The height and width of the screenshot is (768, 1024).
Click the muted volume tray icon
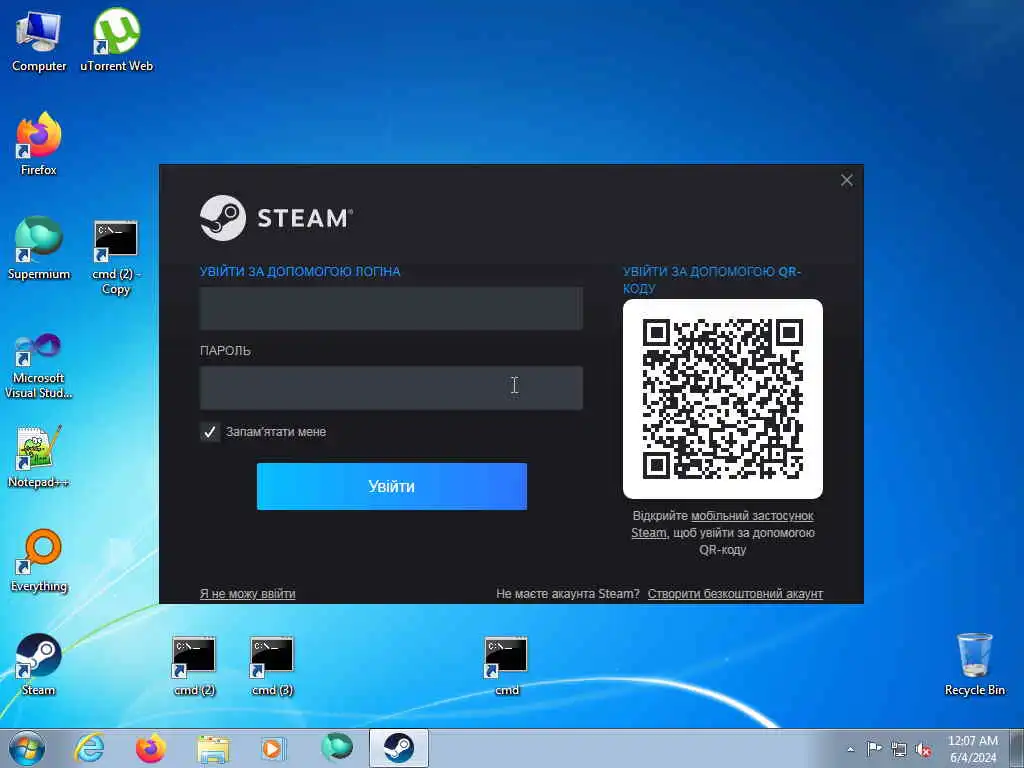923,749
